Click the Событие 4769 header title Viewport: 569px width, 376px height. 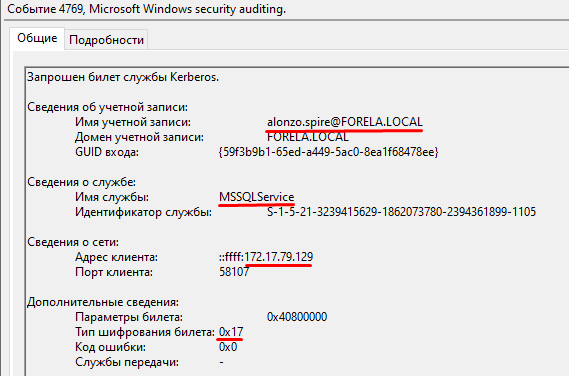click(x=146, y=9)
